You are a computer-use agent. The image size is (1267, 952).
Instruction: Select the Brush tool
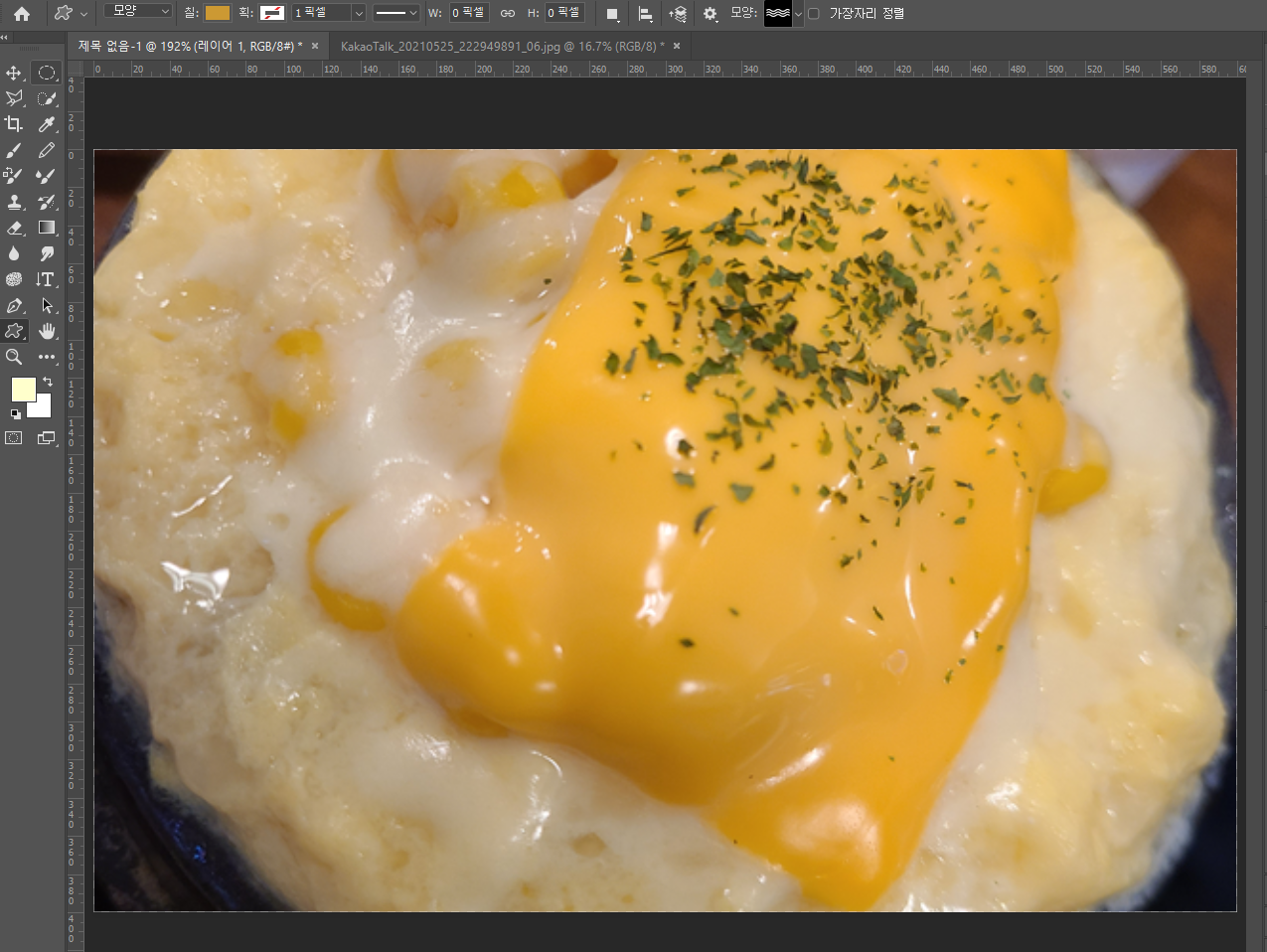coord(14,150)
